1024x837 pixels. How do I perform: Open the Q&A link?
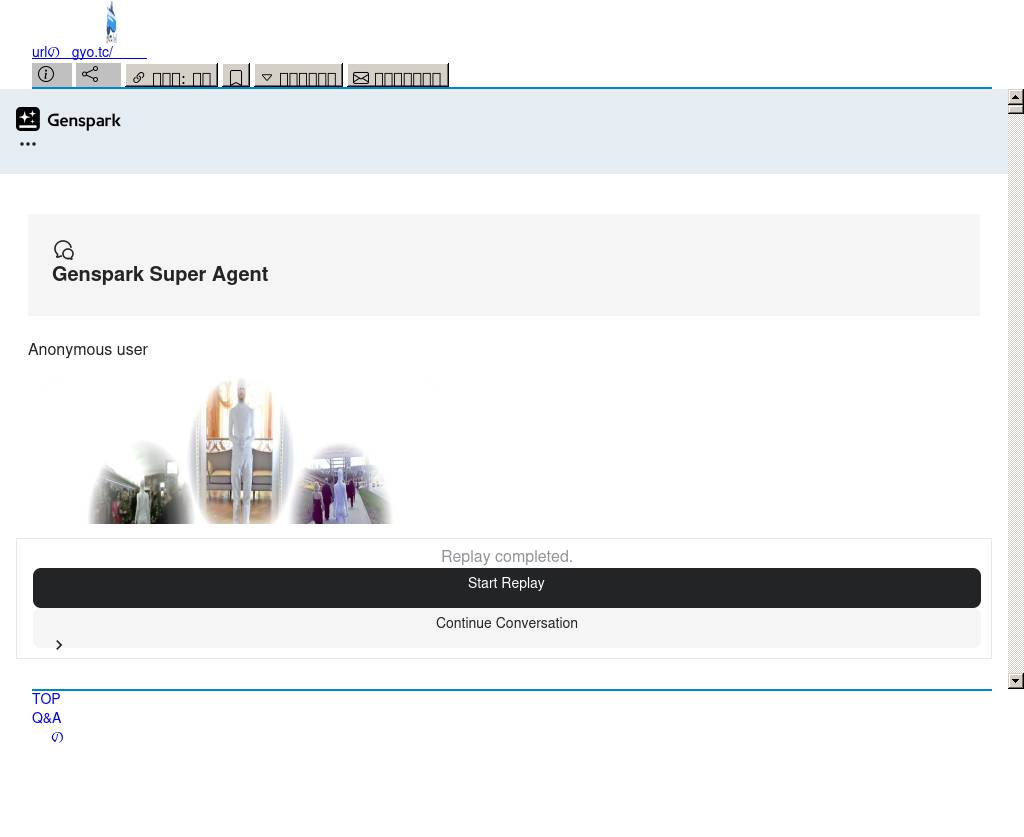[x=46, y=718]
